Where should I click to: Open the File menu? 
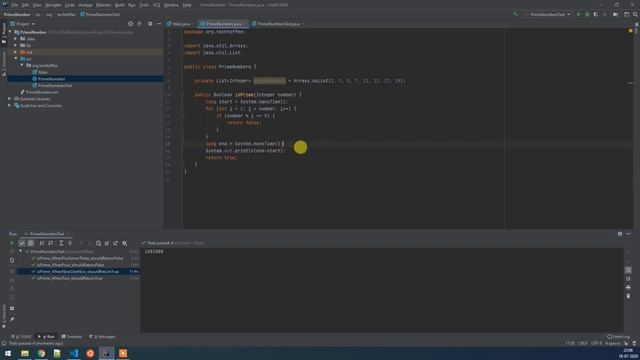coord(15,5)
